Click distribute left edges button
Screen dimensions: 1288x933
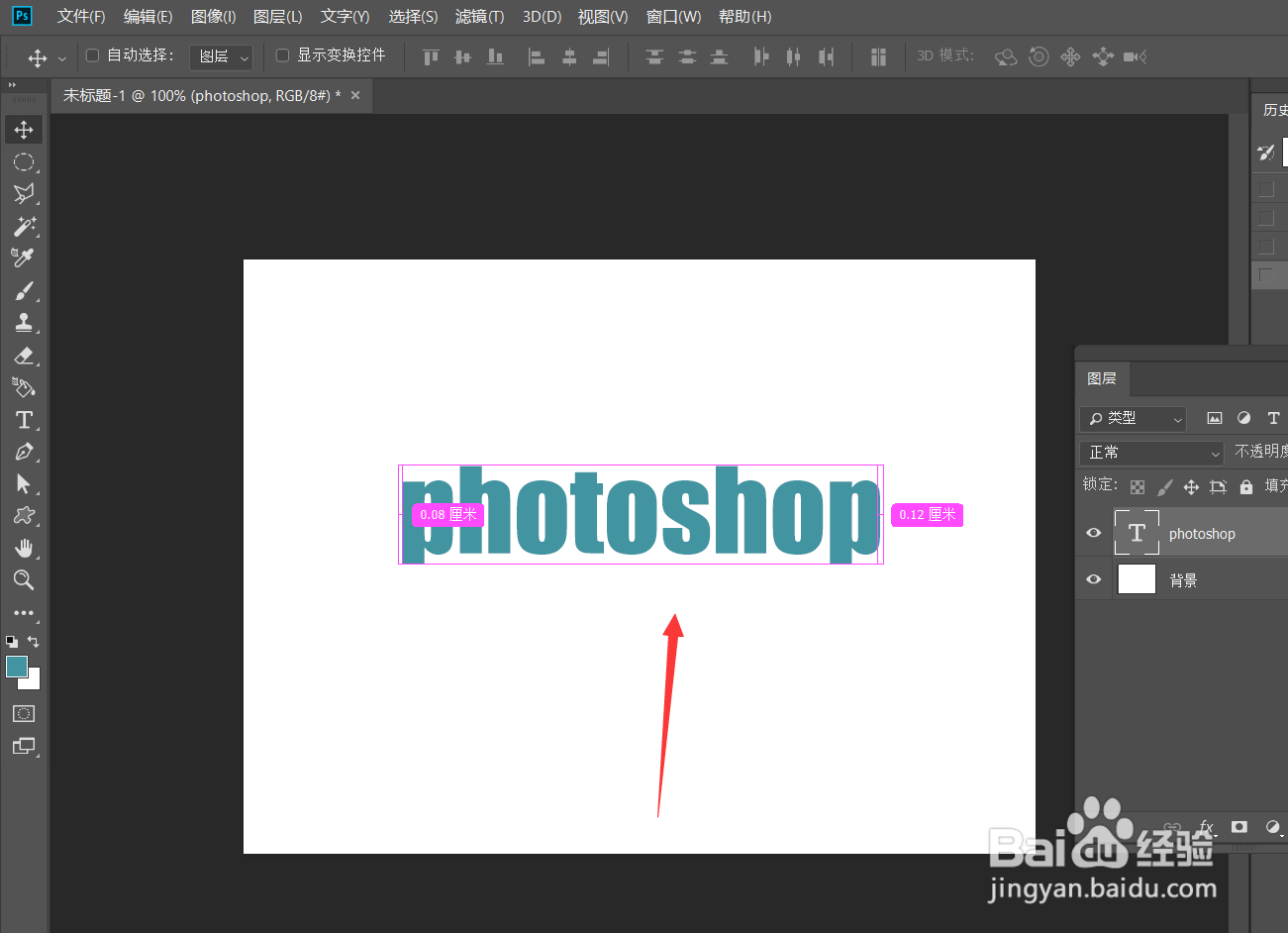(x=760, y=56)
